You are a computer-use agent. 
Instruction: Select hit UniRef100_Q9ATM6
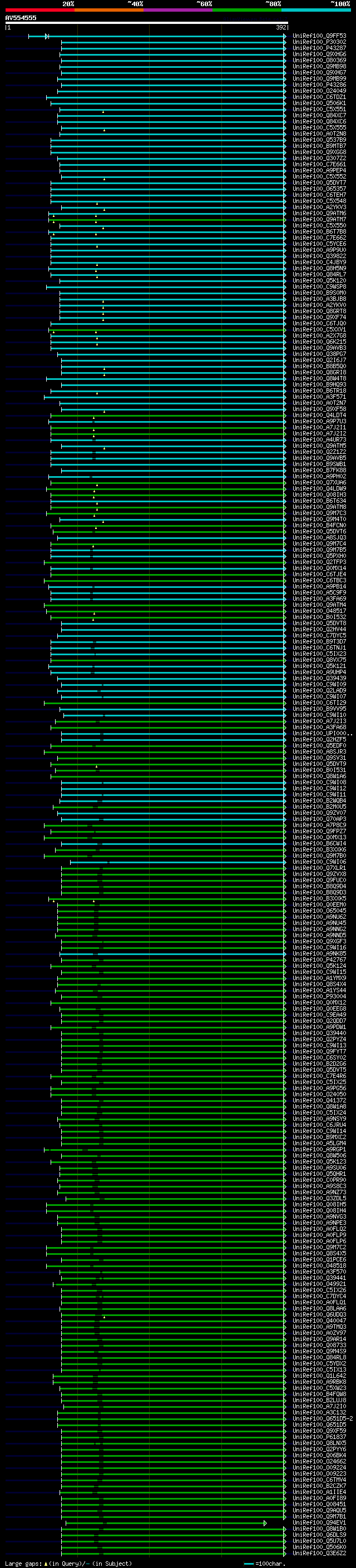[x=319, y=213]
